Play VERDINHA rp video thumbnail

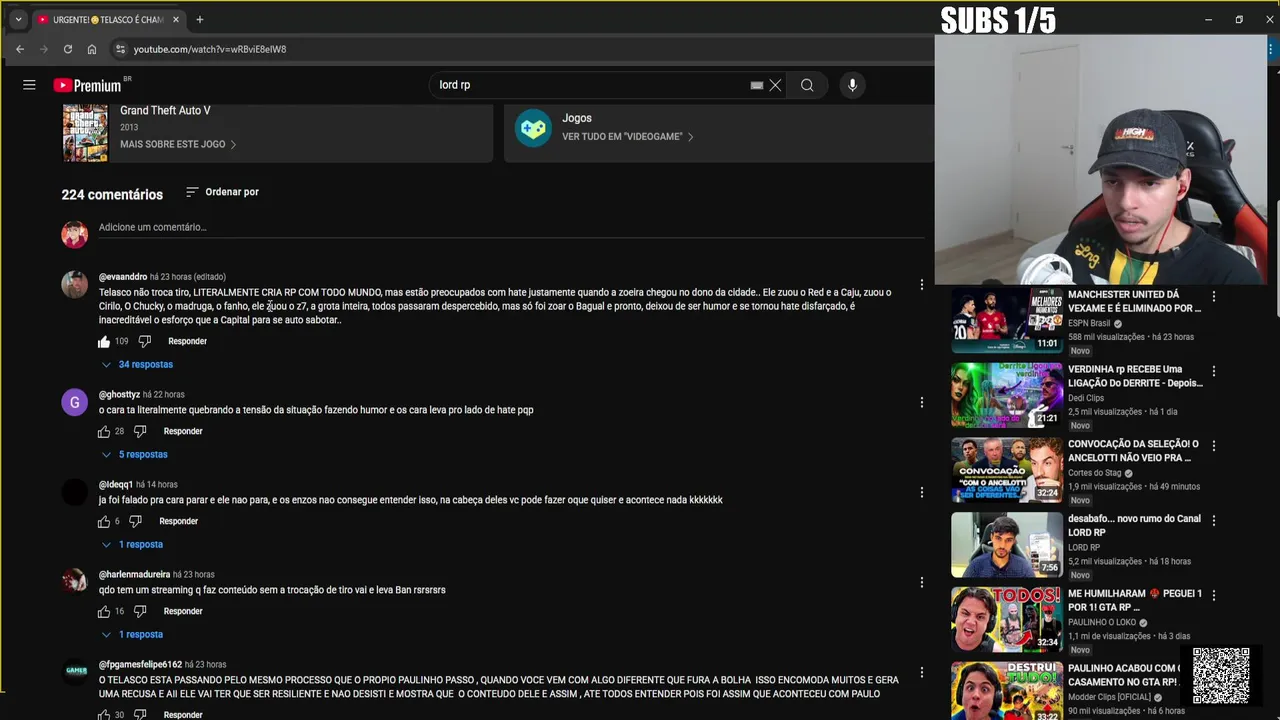pyautogui.click(x=1007, y=395)
